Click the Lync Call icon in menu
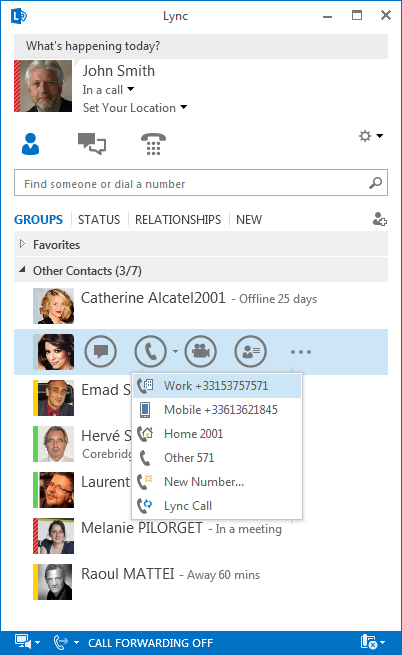This screenshot has height=655, width=402. point(145,505)
